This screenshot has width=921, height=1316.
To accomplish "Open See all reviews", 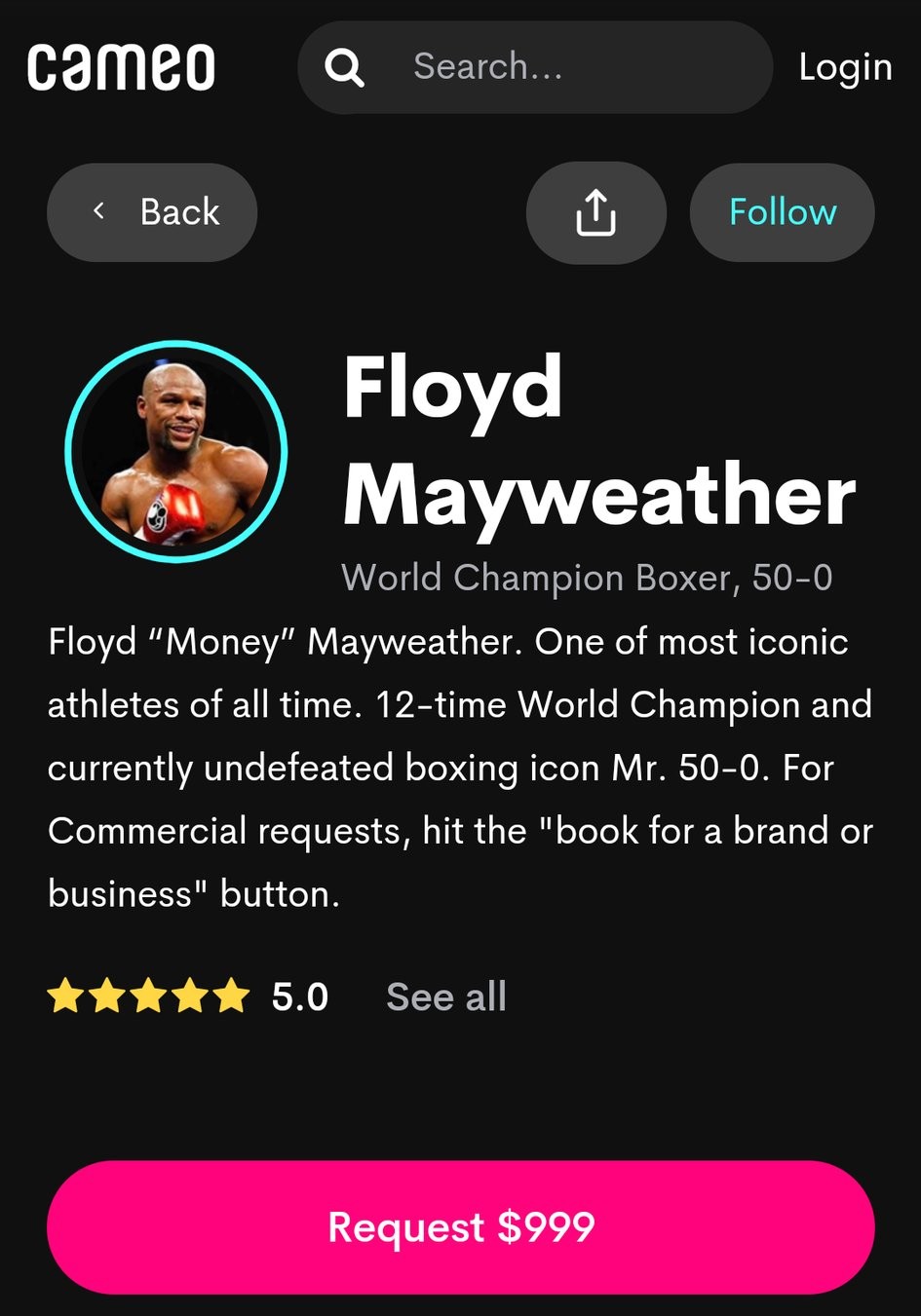I will (x=446, y=996).
